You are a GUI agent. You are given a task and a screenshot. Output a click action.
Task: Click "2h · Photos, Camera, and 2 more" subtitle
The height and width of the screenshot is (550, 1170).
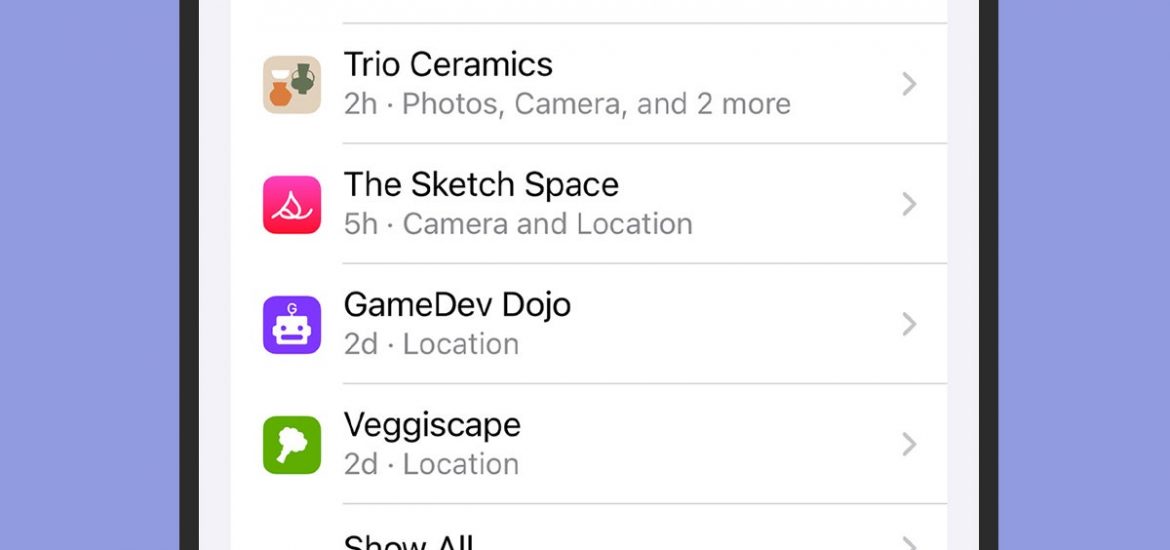[567, 104]
